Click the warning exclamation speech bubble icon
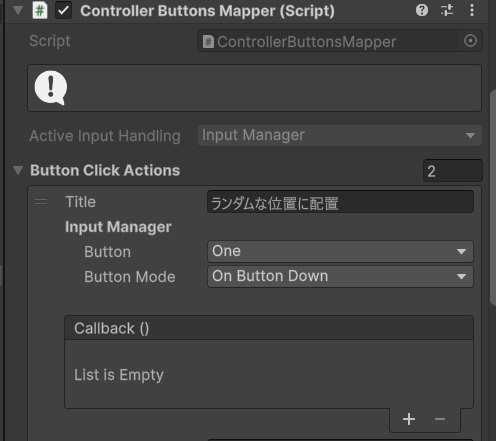The image size is (496, 441). [51, 88]
